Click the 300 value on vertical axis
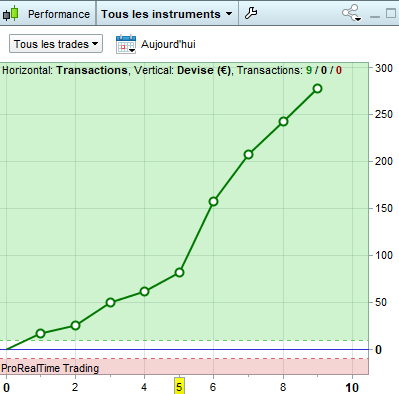399x394 pixels. (384, 68)
